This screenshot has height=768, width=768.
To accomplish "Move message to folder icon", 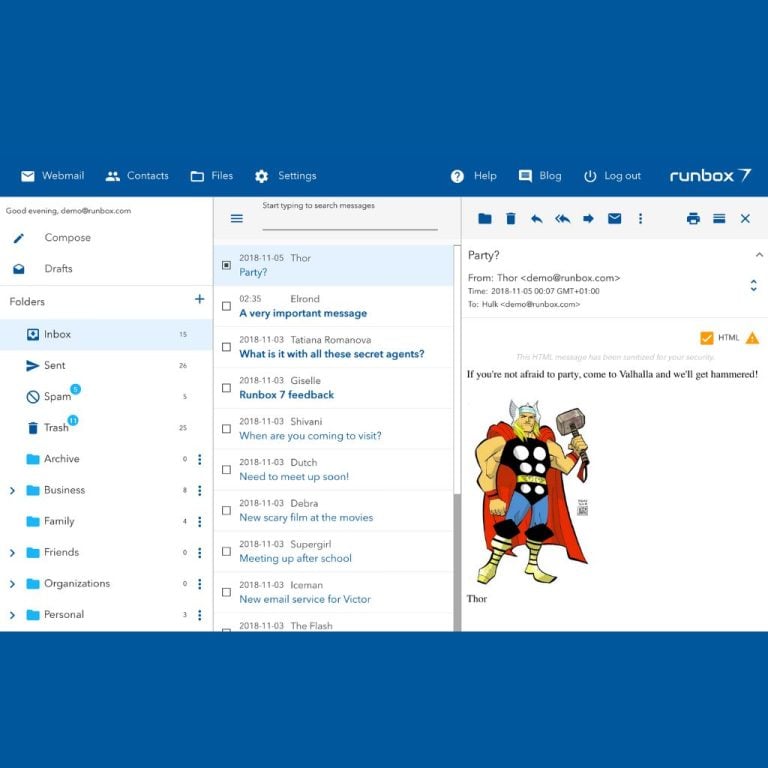I will (x=484, y=218).
